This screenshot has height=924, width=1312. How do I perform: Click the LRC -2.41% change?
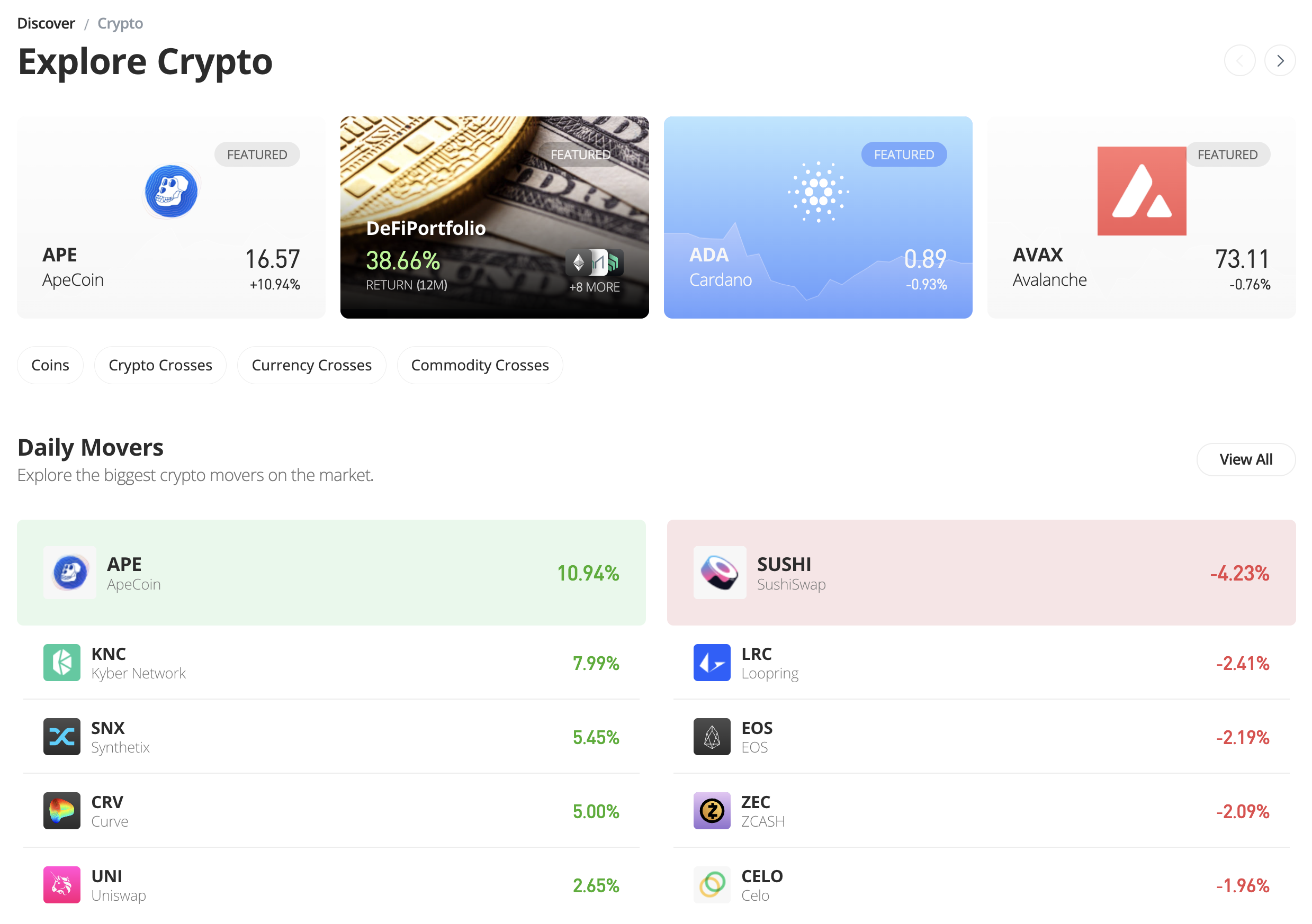[x=1242, y=664]
